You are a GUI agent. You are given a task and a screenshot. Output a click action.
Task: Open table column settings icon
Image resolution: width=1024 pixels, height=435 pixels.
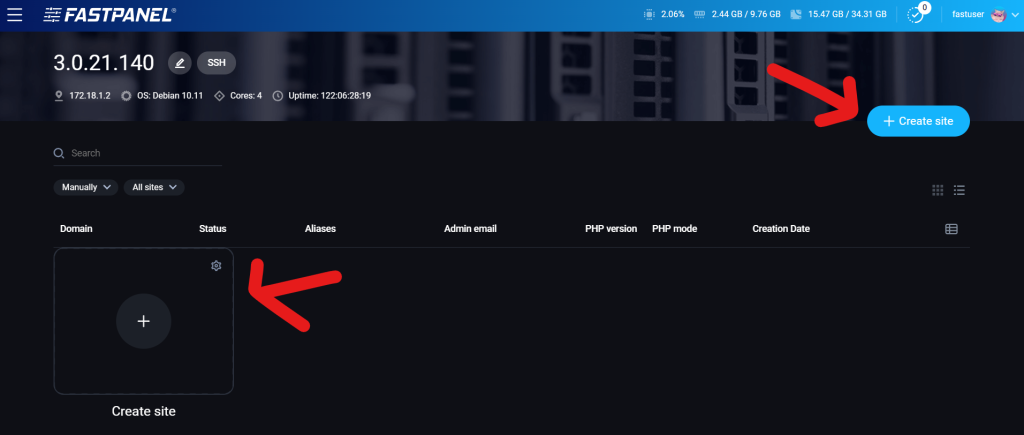[x=951, y=229]
